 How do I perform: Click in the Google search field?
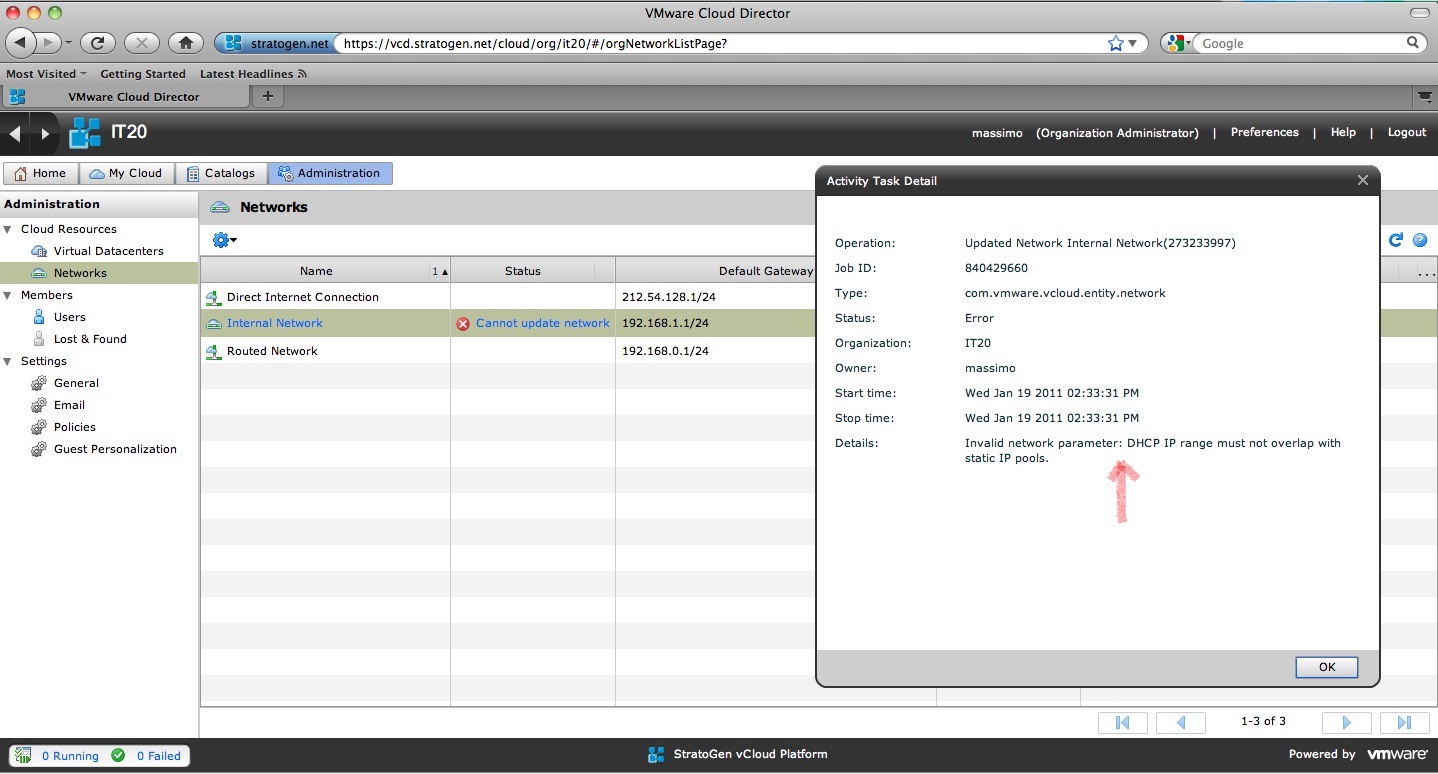coord(1300,44)
